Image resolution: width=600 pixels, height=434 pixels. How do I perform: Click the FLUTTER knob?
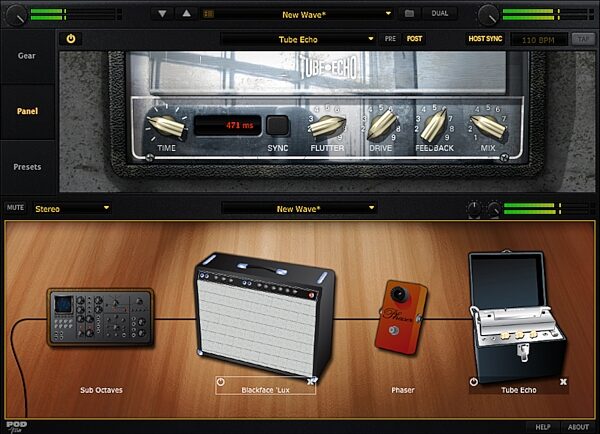point(327,125)
